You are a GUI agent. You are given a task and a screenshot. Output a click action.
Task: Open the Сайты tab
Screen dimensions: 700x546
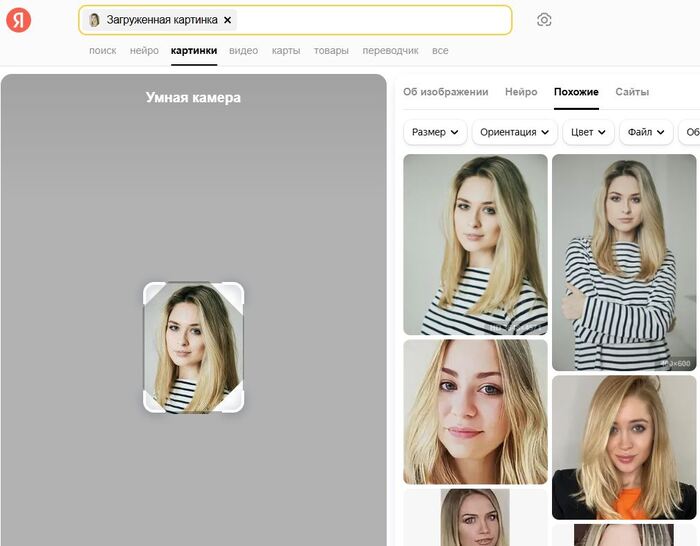click(x=632, y=92)
